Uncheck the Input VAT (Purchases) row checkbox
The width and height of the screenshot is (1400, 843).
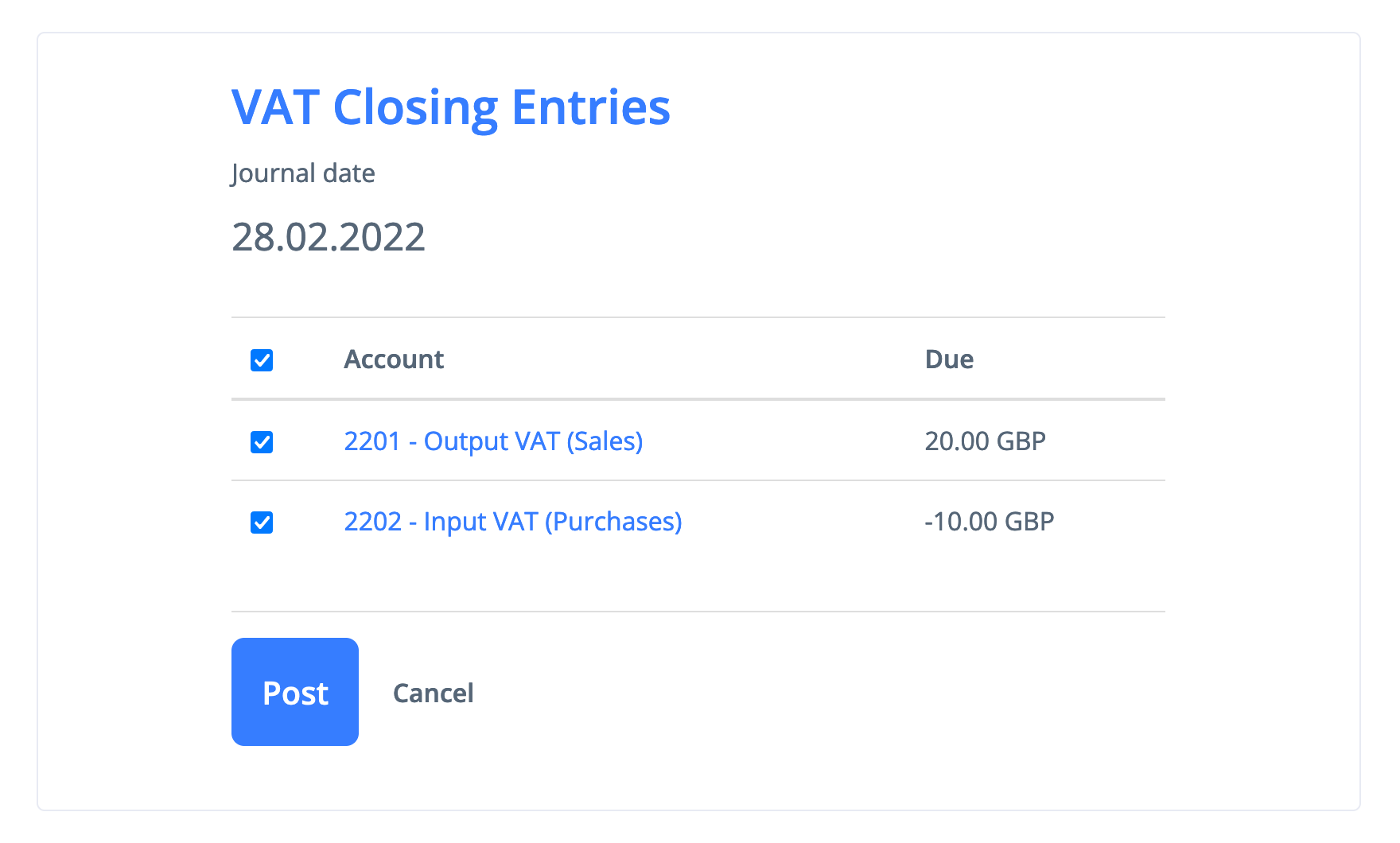[x=262, y=523]
